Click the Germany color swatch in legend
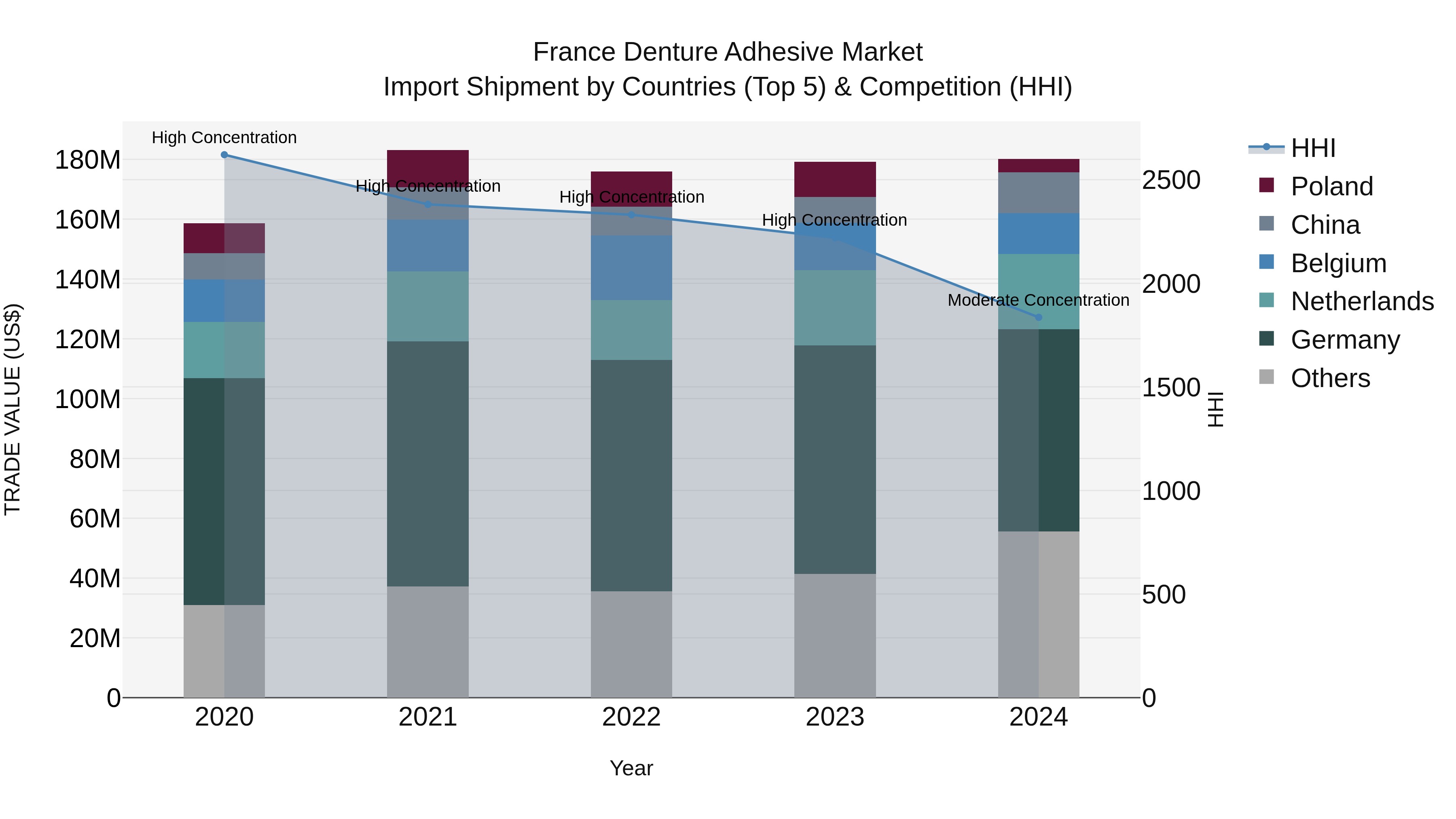1456x819 pixels. pyautogui.click(x=1267, y=339)
